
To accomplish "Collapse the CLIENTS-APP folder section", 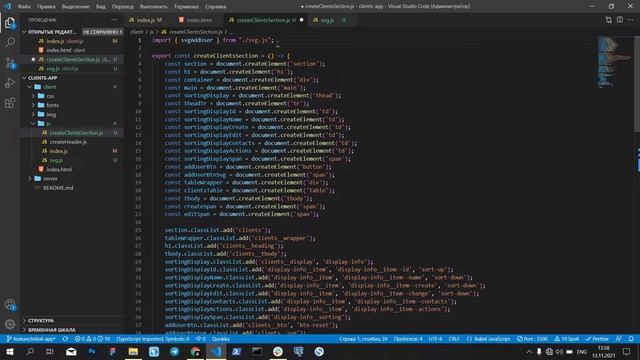I will coord(24,78).
